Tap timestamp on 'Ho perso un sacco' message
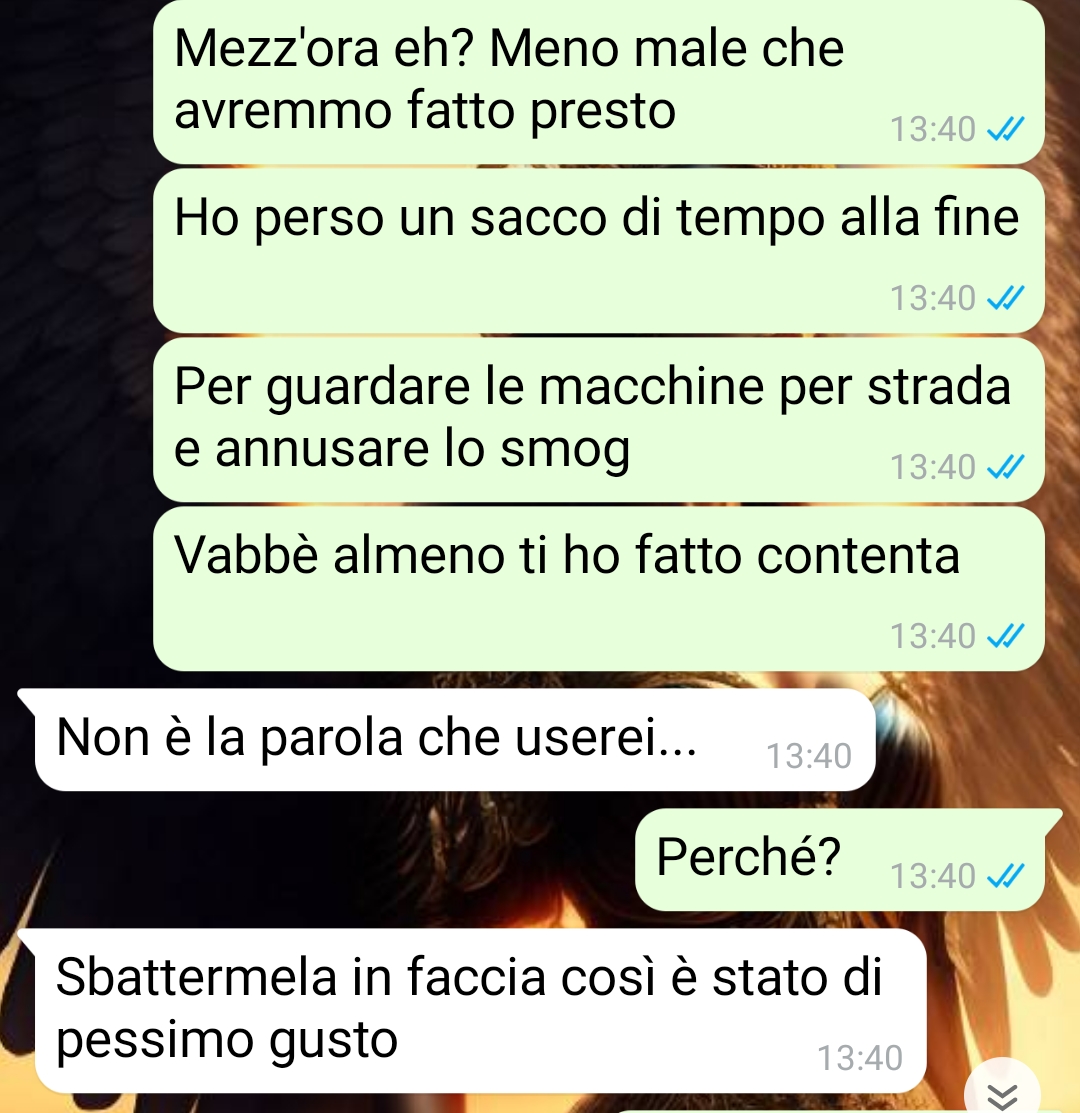Screen dimensions: 1080x1113 point(932,298)
